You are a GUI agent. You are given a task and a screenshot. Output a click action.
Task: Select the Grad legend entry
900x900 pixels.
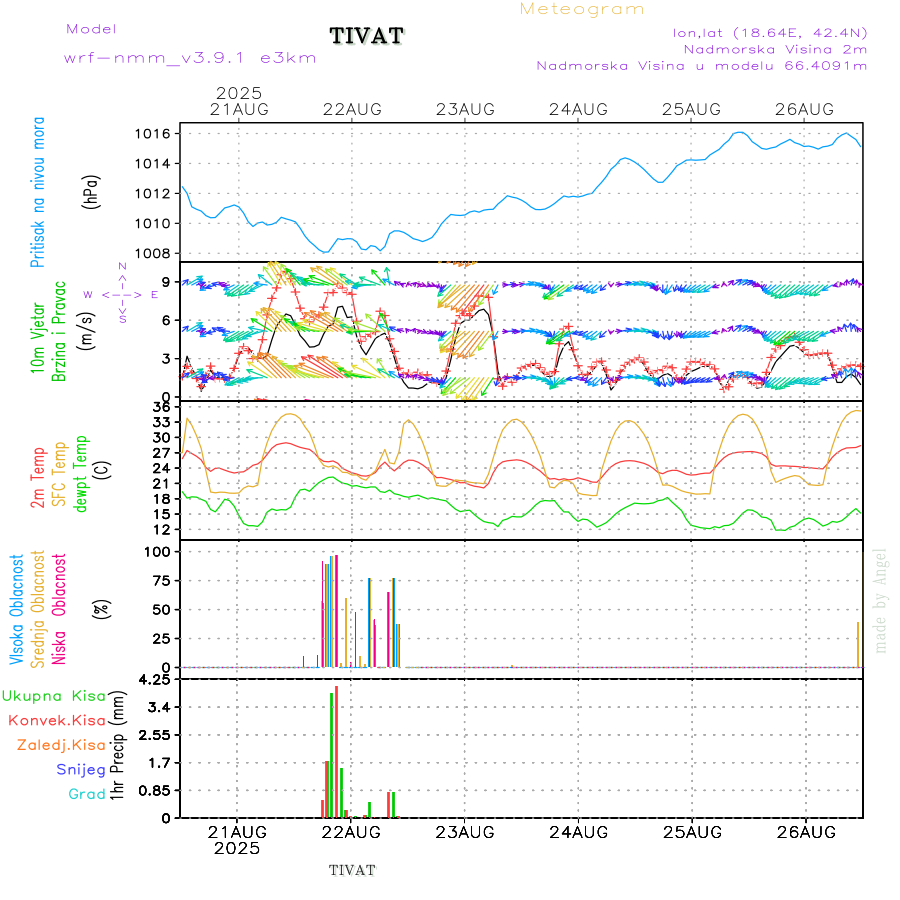pos(86,794)
